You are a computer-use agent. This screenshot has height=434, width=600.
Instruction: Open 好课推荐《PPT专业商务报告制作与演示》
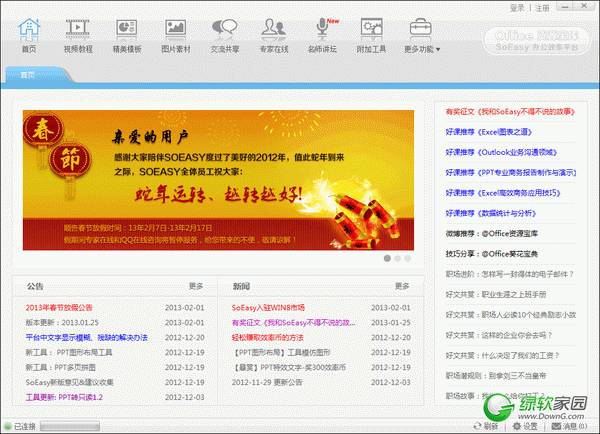pyautogui.click(x=511, y=173)
